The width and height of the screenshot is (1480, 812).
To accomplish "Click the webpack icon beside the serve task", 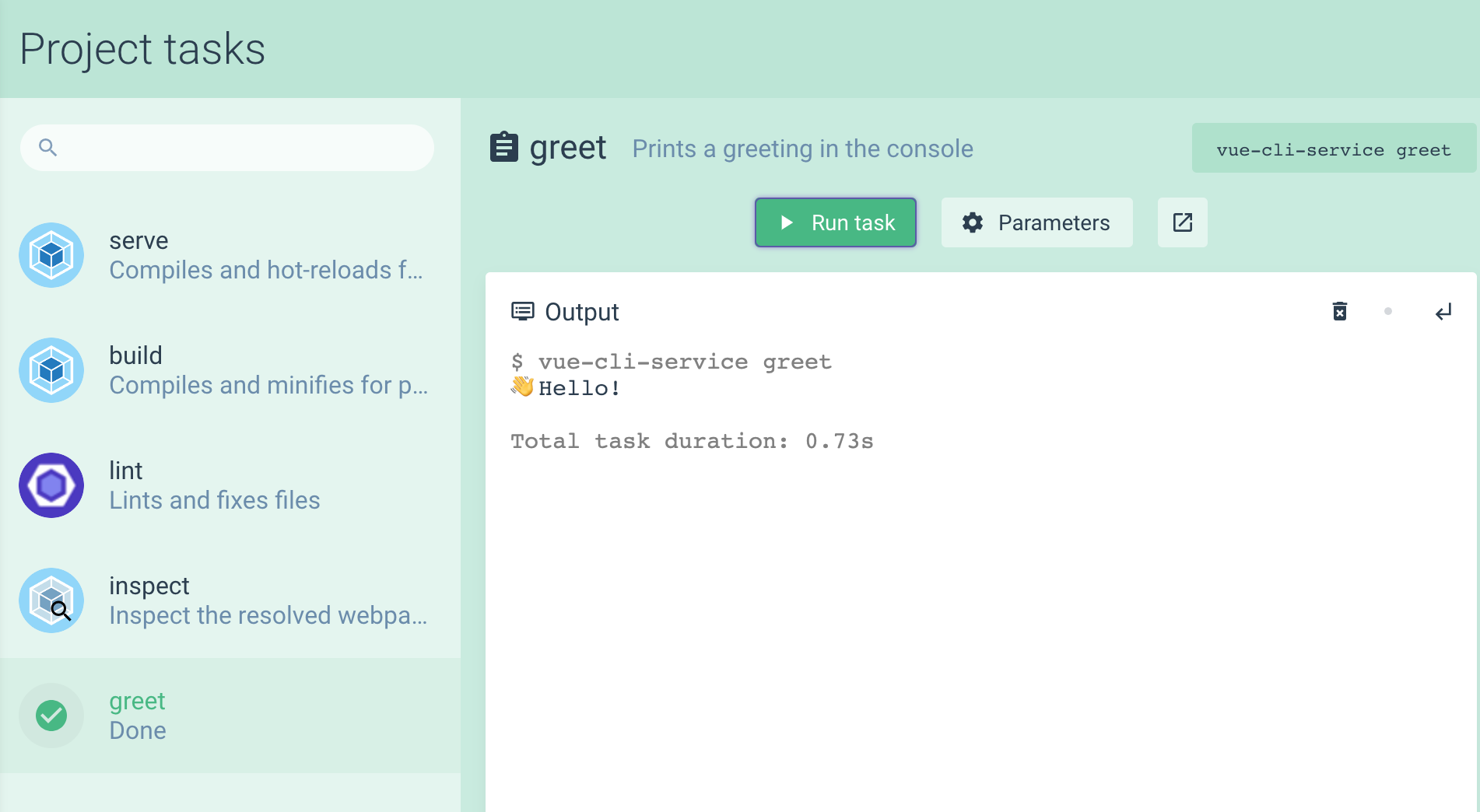I will pyautogui.click(x=51, y=255).
